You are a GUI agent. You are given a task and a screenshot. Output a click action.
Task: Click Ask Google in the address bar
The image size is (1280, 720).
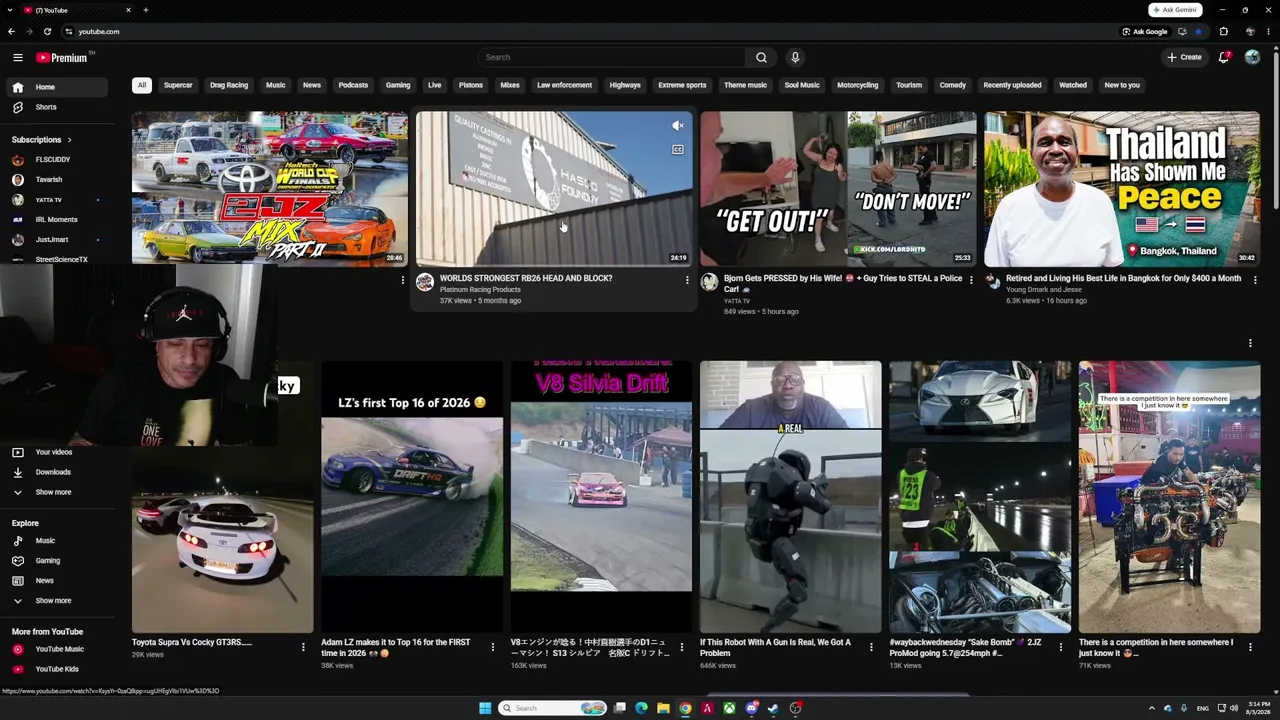1145,31
